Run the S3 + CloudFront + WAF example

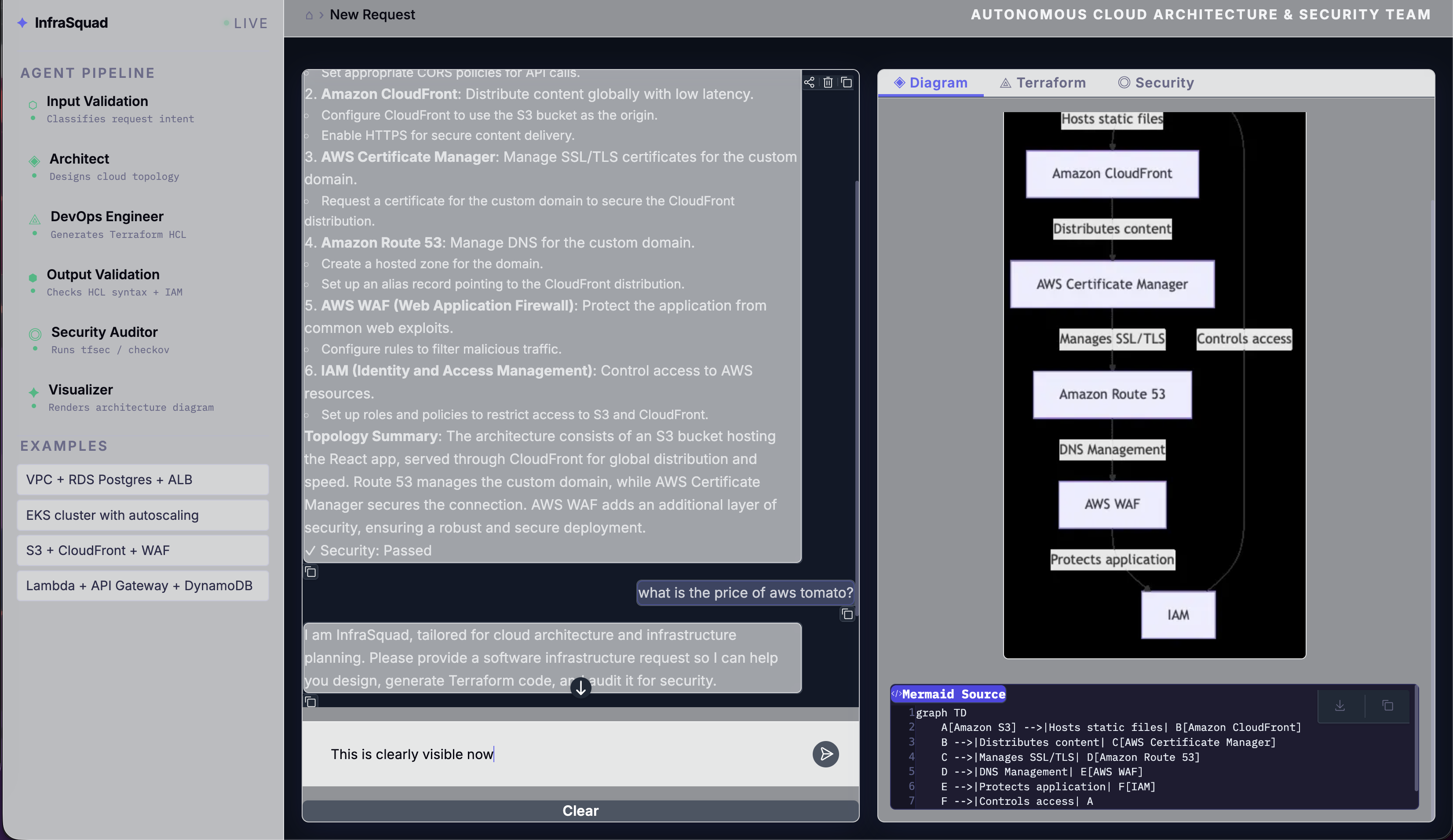(142, 550)
